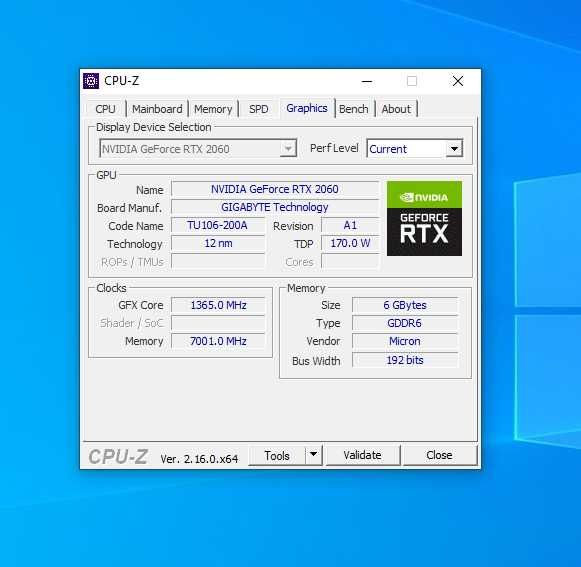The image size is (581, 567).
Task: Select the Graphics tab
Action: click(x=307, y=108)
